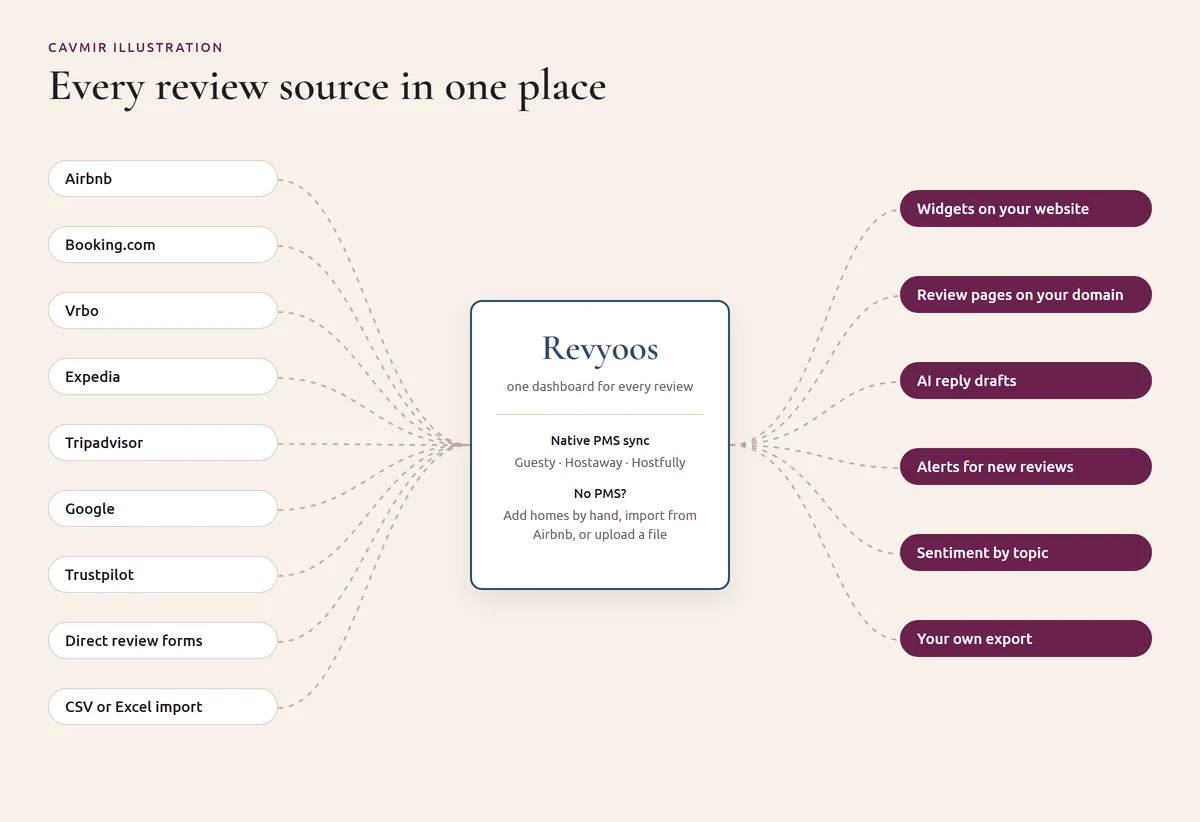
Task: Select the Booking.com source pill
Action: coord(163,245)
